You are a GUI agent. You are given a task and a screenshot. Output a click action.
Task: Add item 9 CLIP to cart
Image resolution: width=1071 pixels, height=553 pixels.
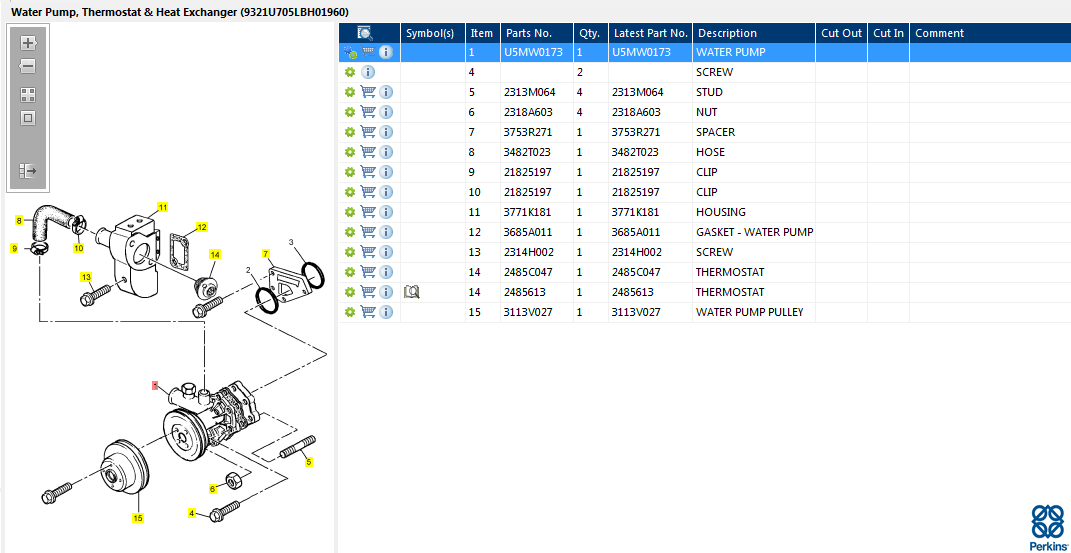click(368, 172)
